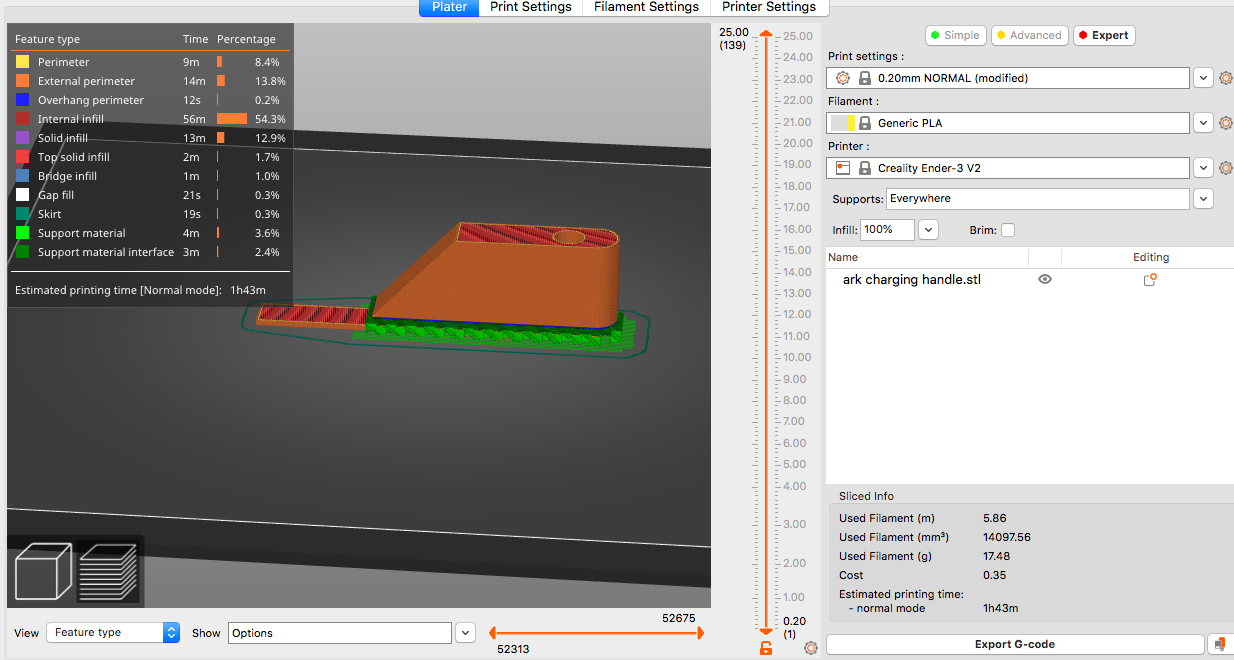Open Print Settings via the gear icon

click(x=1226, y=77)
